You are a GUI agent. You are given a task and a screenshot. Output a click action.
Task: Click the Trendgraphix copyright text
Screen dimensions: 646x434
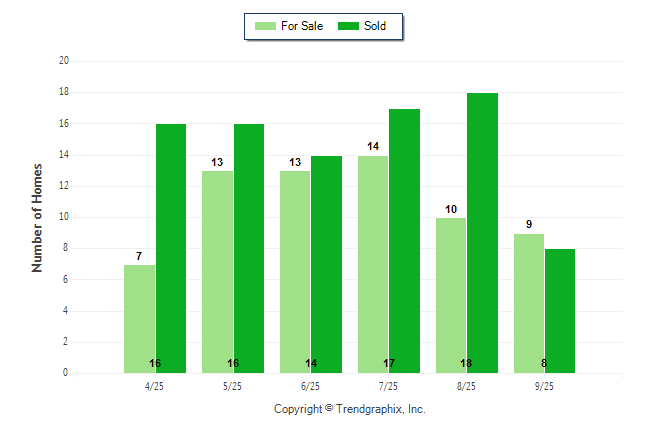click(x=350, y=409)
